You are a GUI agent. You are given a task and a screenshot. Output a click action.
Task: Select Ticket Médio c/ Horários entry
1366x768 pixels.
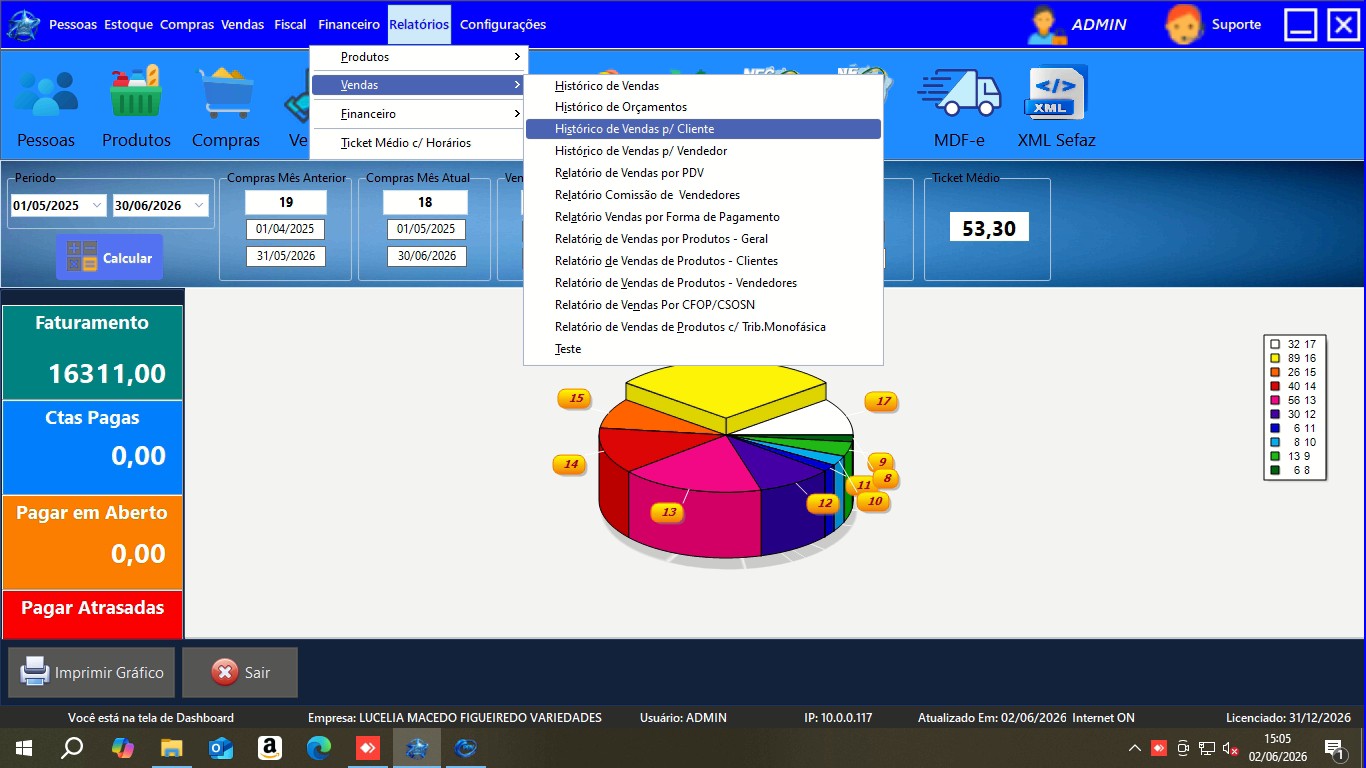(418, 143)
